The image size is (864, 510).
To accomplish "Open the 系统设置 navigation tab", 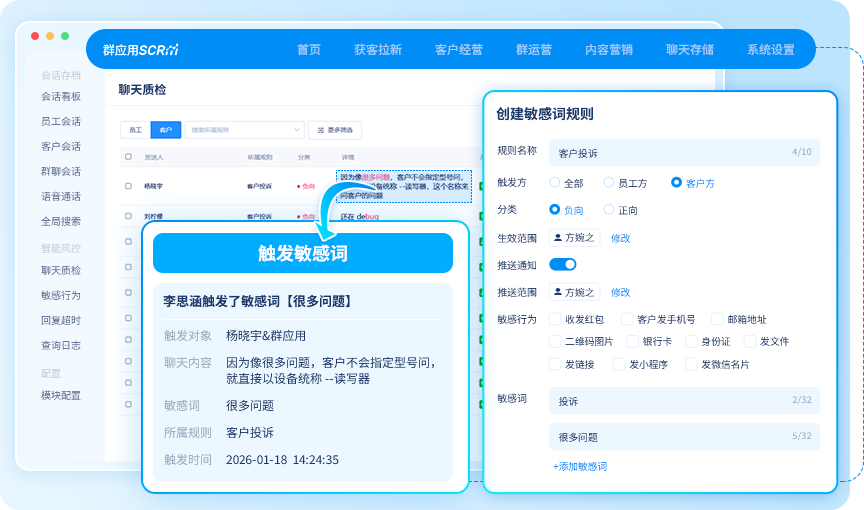I will [770, 50].
